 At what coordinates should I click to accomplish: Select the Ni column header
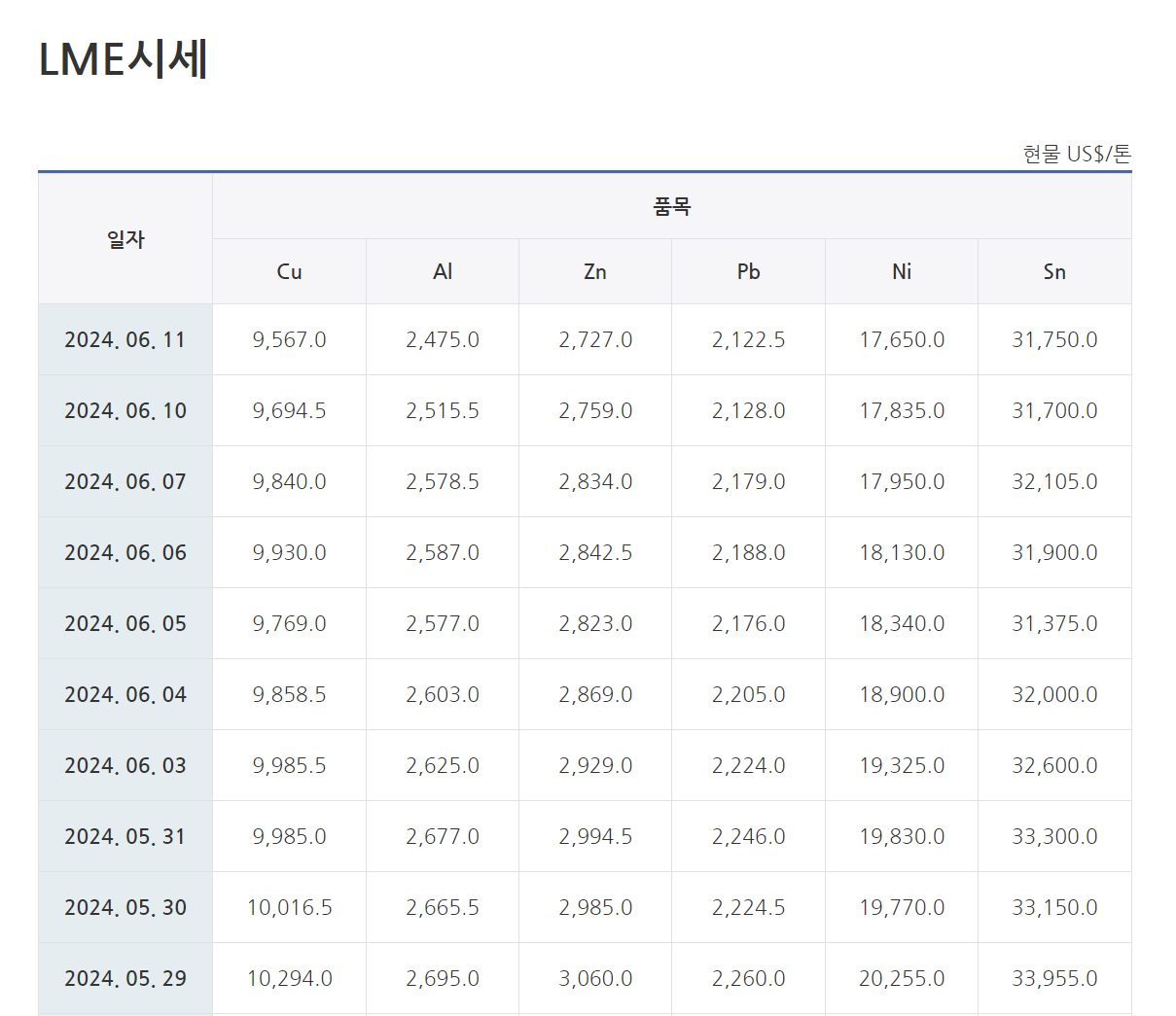coord(902,272)
